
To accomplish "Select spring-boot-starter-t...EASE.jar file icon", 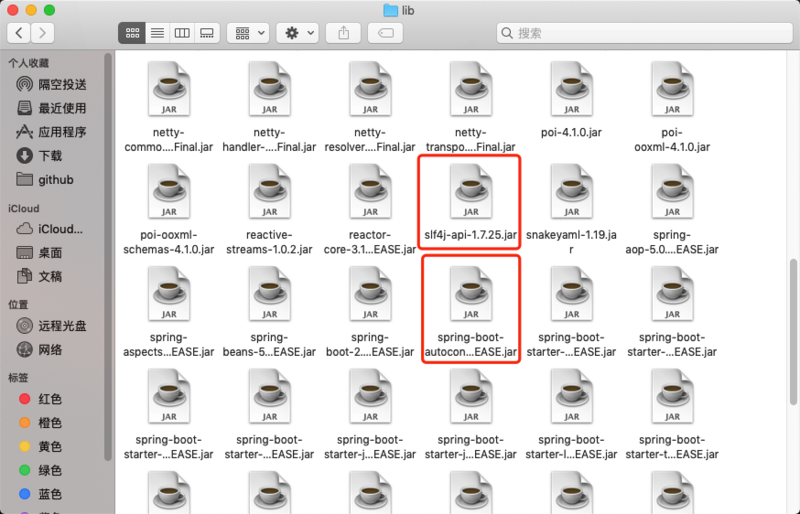I will pos(672,397).
